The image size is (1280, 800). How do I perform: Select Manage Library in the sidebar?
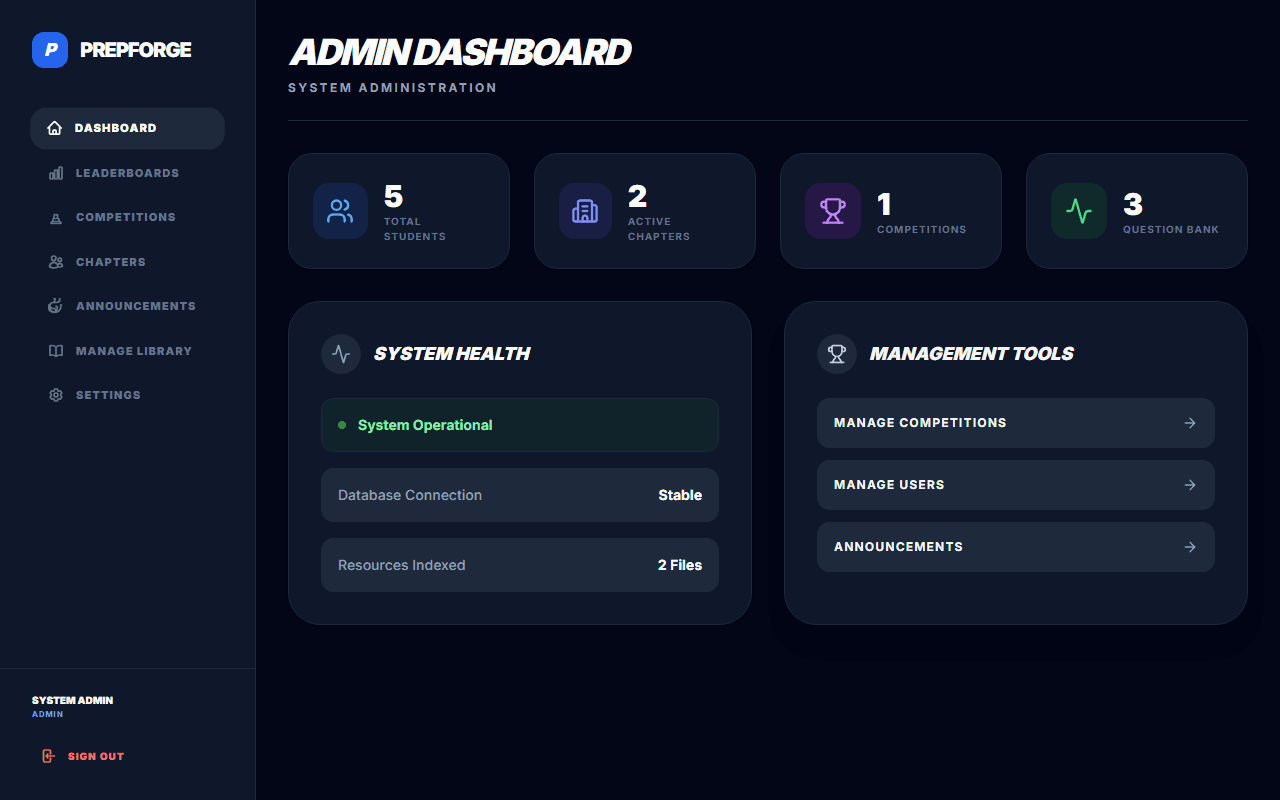point(133,351)
